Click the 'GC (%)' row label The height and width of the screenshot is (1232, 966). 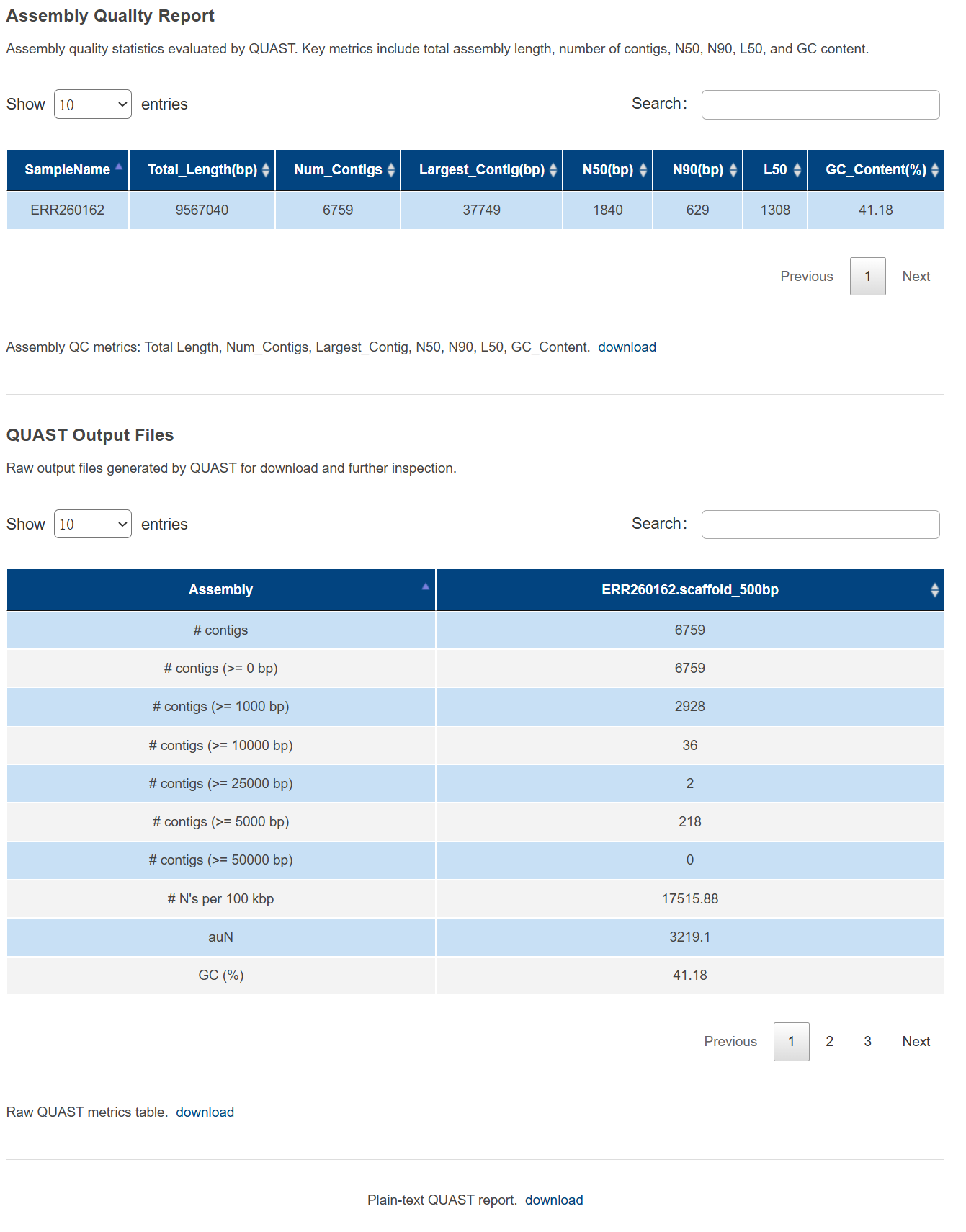(221, 976)
